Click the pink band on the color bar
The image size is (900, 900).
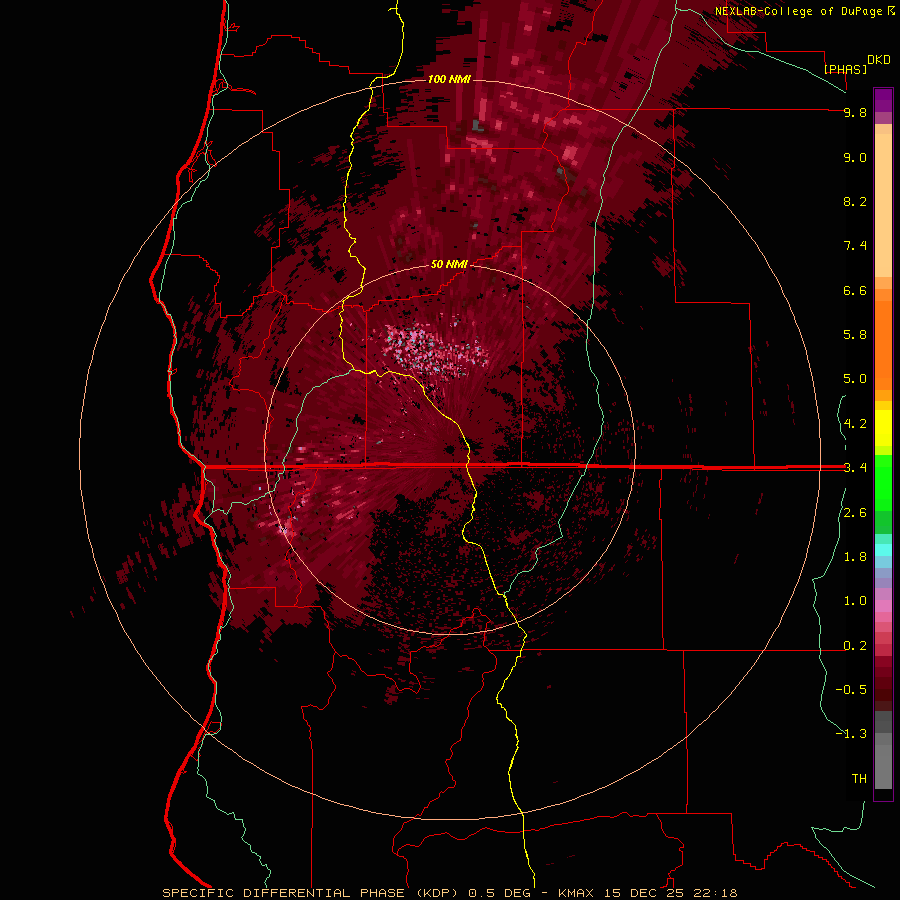[883, 606]
